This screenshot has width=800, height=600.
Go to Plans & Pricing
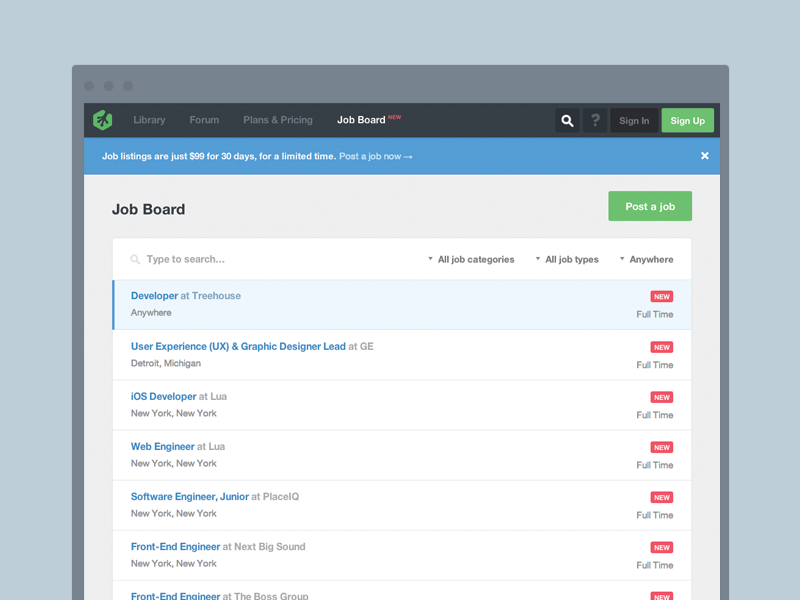[278, 120]
